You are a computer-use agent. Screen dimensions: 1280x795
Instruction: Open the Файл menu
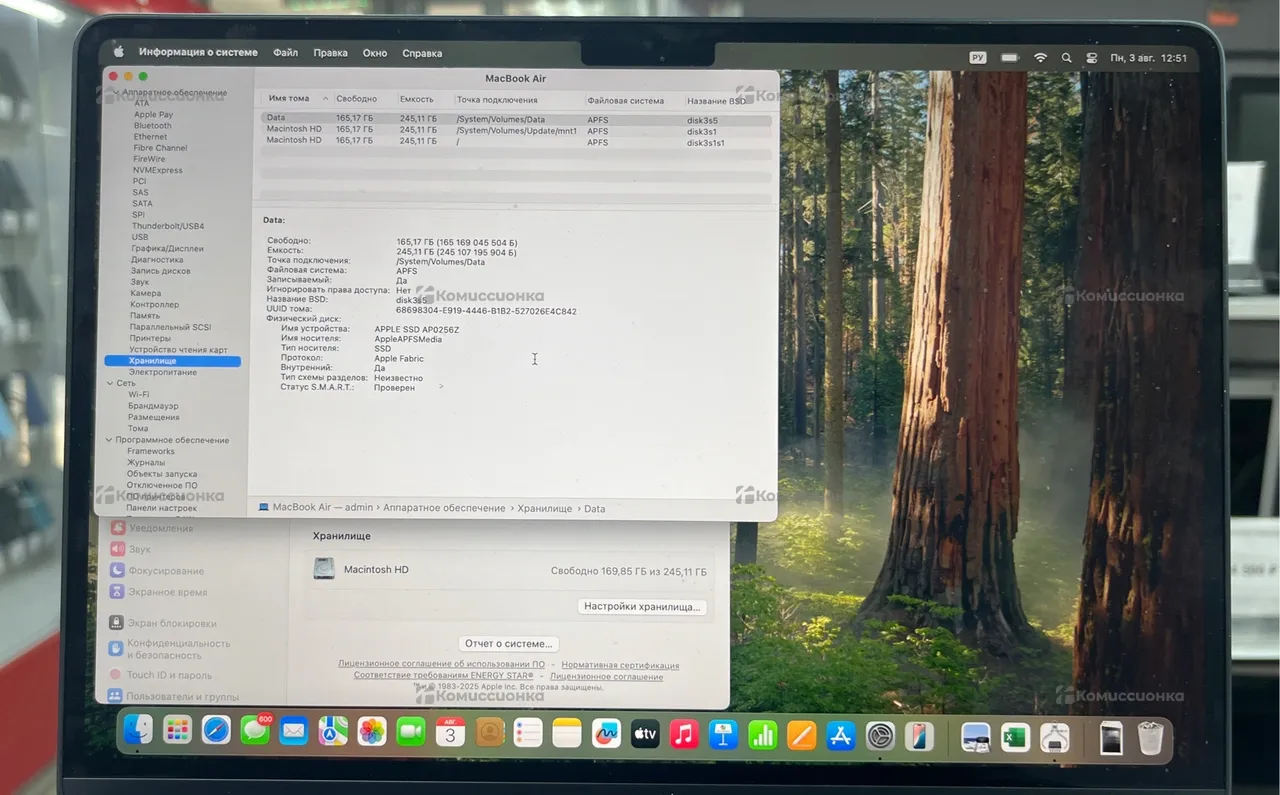285,52
